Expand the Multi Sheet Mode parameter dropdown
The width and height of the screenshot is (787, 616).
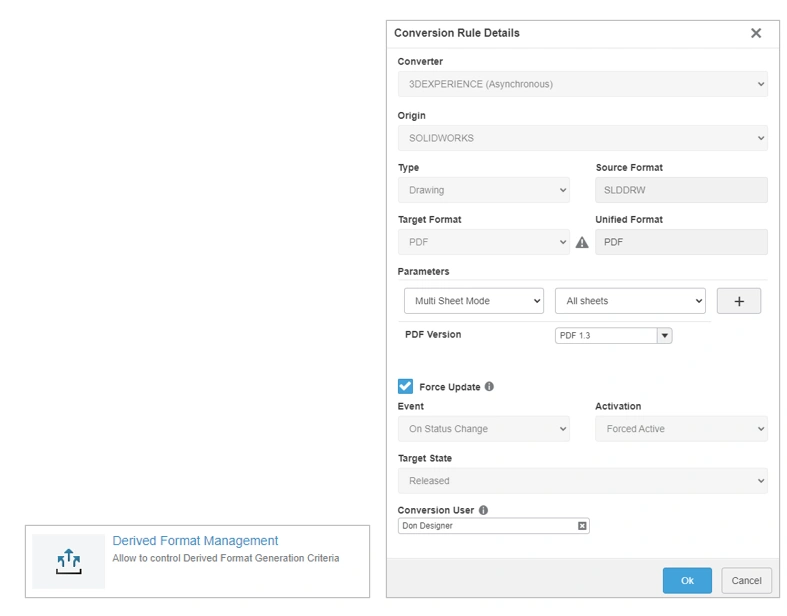point(473,301)
